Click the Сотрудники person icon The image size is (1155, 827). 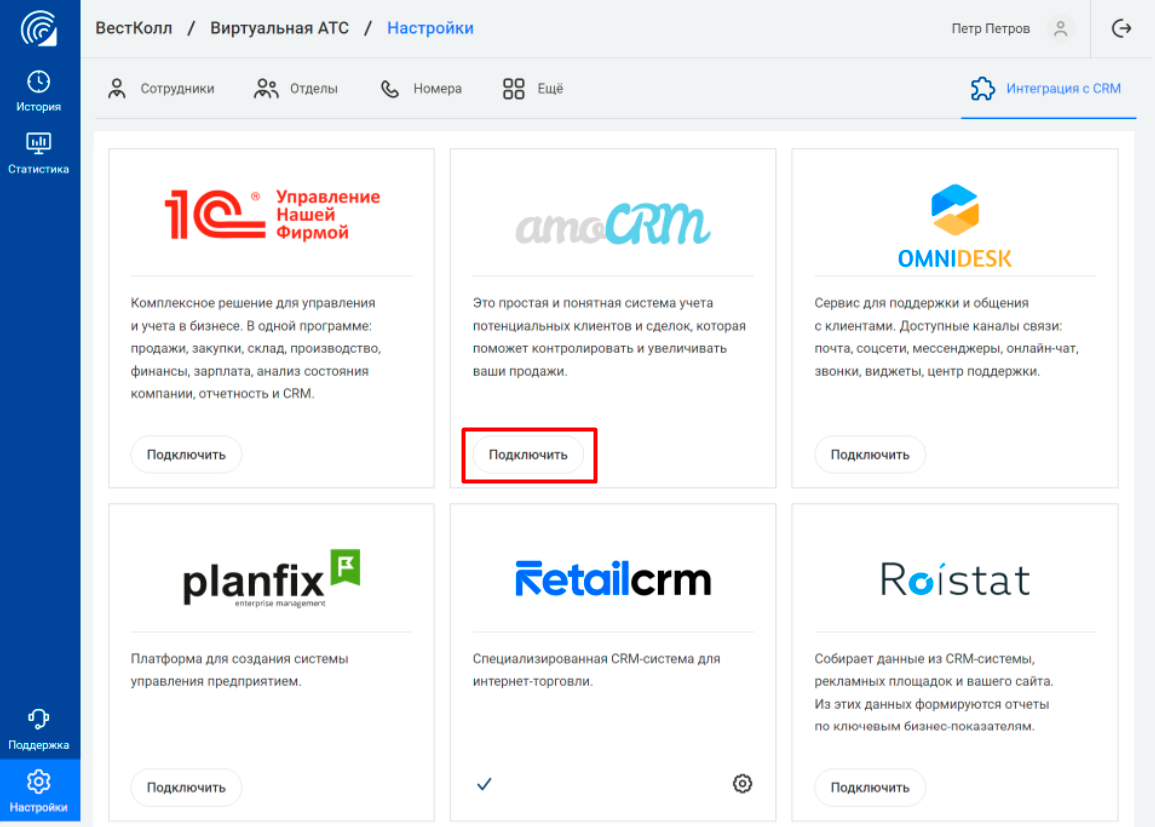pyautogui.click(x=116, y=88)
